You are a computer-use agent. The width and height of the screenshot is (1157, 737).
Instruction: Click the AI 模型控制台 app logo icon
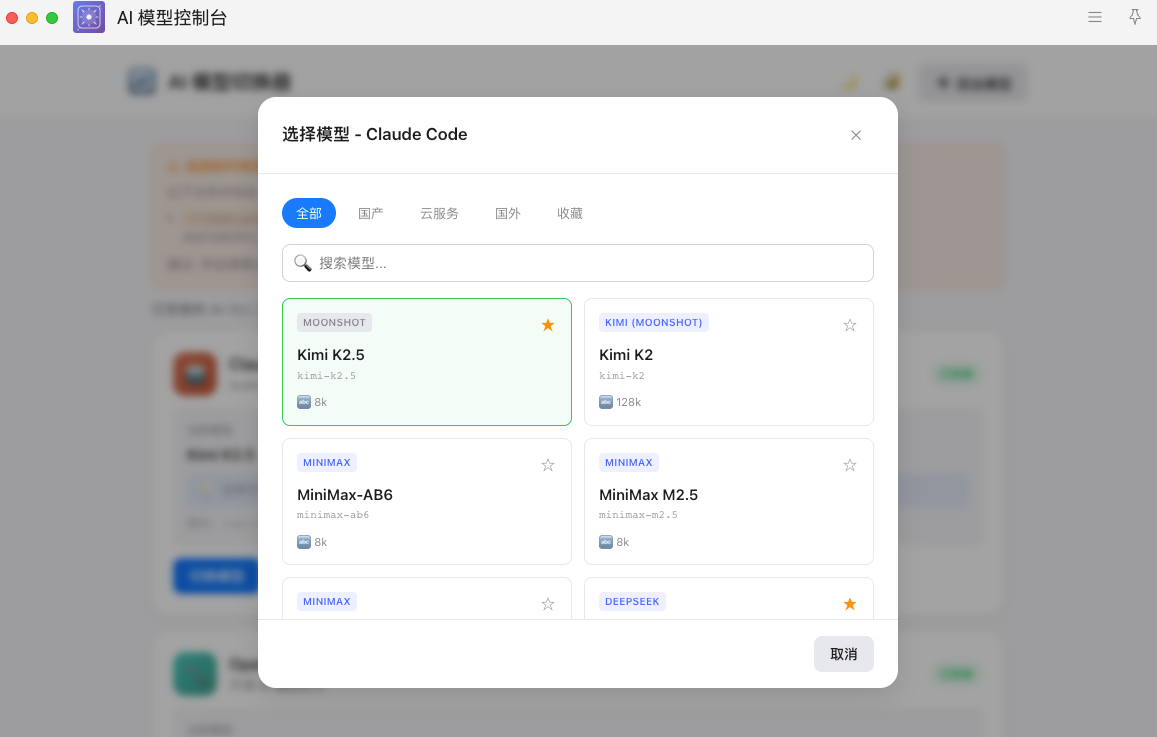tap(89, 17)
